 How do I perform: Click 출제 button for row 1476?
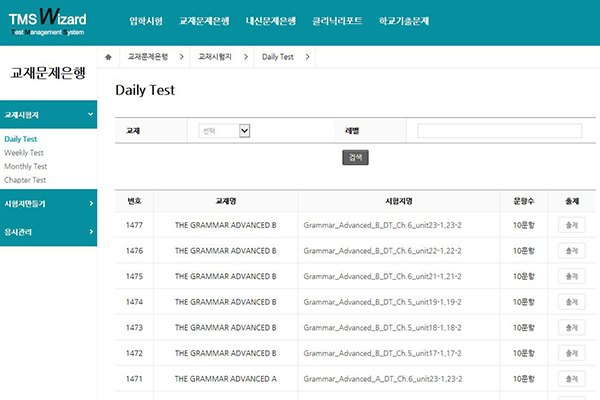572,251
